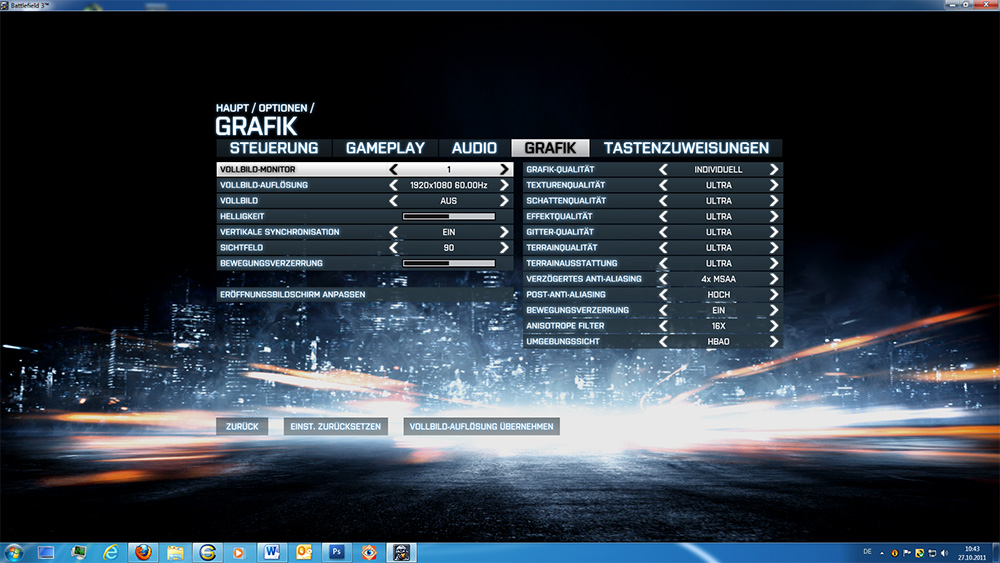Click the DE language indicator
This screenshot has height=563, width=1000.
867,552
